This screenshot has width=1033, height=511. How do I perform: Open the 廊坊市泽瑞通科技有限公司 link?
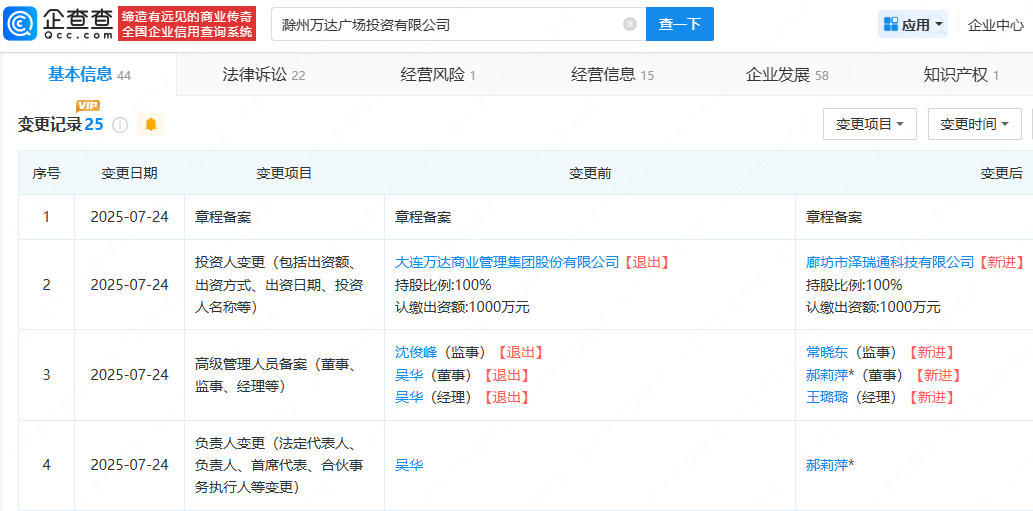click(889, 262)
